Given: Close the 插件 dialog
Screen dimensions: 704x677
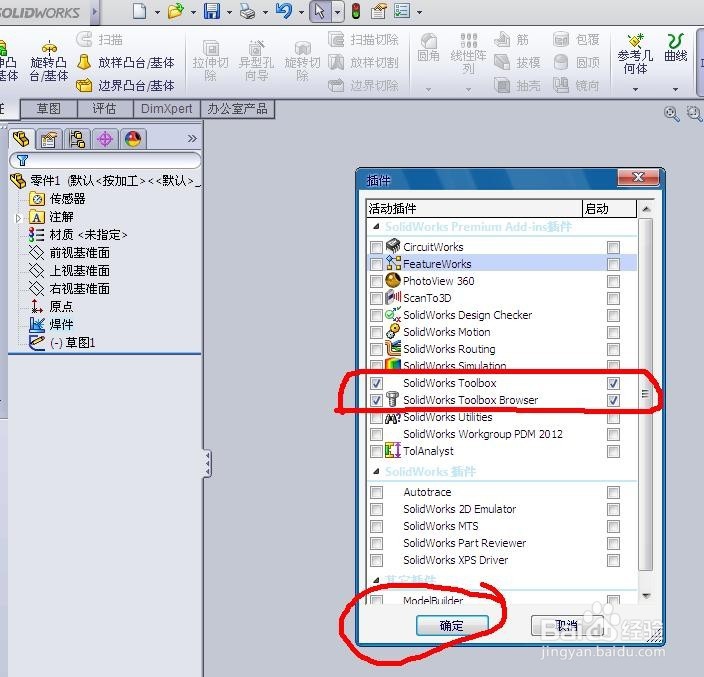Looking at the screenshot, I should tap(638, 177).
